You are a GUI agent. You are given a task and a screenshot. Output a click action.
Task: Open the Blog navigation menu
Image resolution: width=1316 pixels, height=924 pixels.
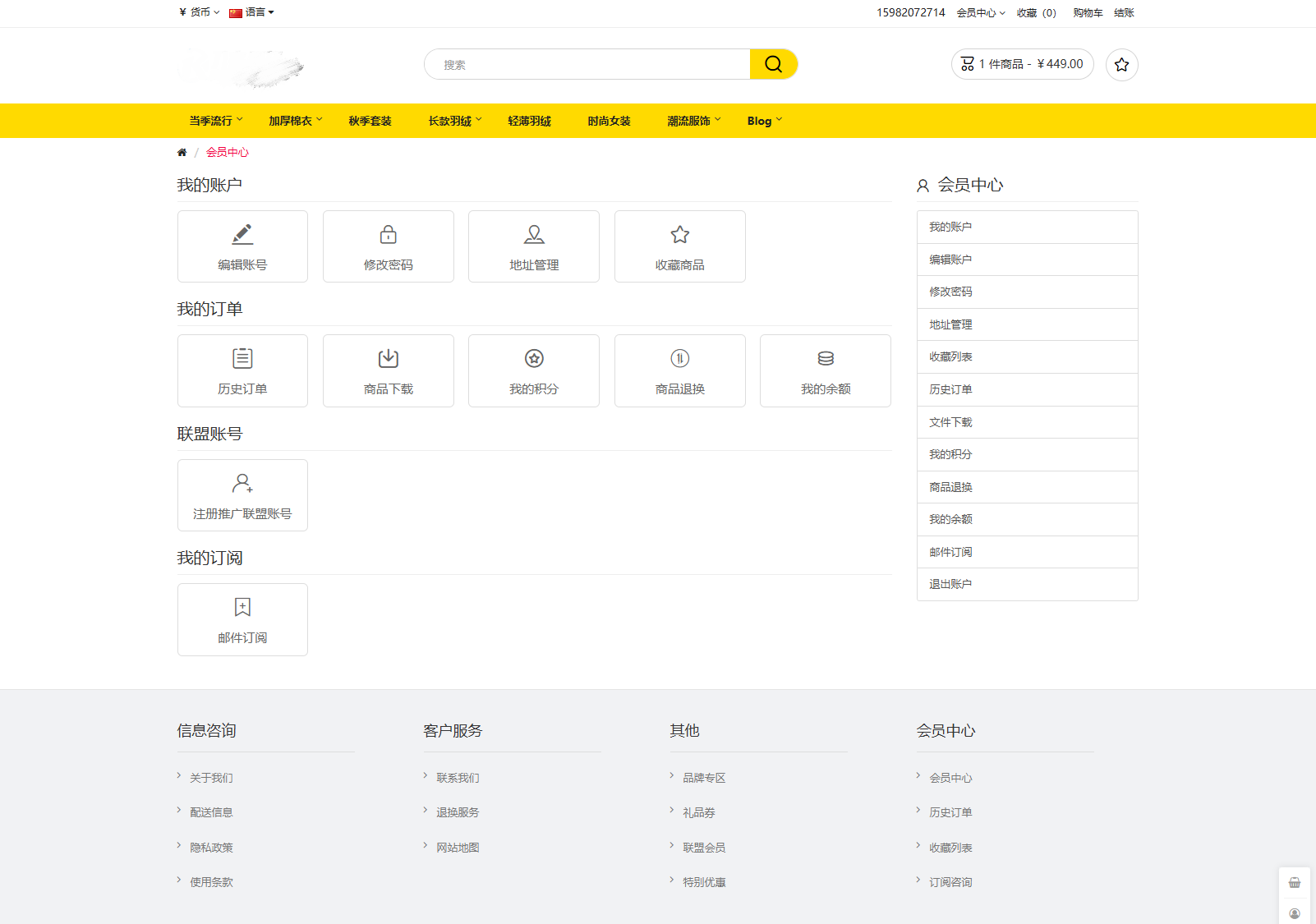(x=764, y=121)
